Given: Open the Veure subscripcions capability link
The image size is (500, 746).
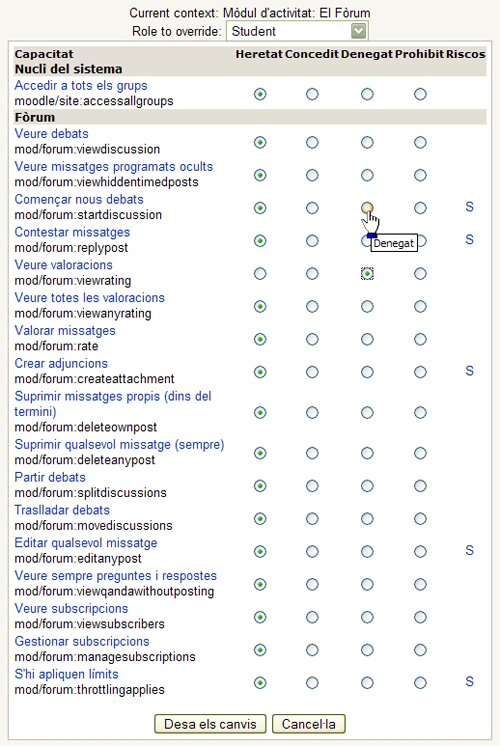Looking at the screenshot, I should [x=71, y=609].
